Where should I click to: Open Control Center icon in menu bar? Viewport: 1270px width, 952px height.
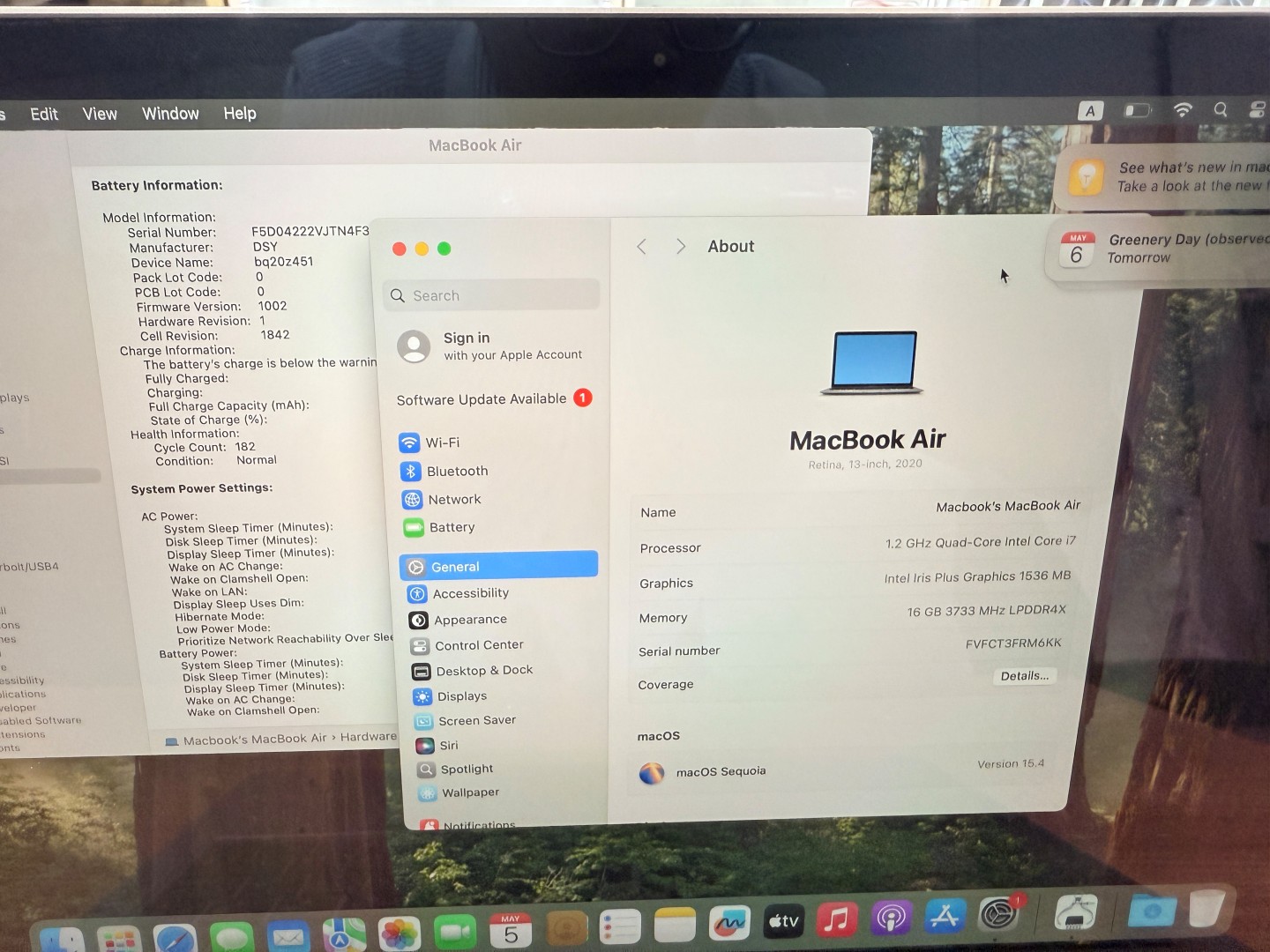point(1259,109)
